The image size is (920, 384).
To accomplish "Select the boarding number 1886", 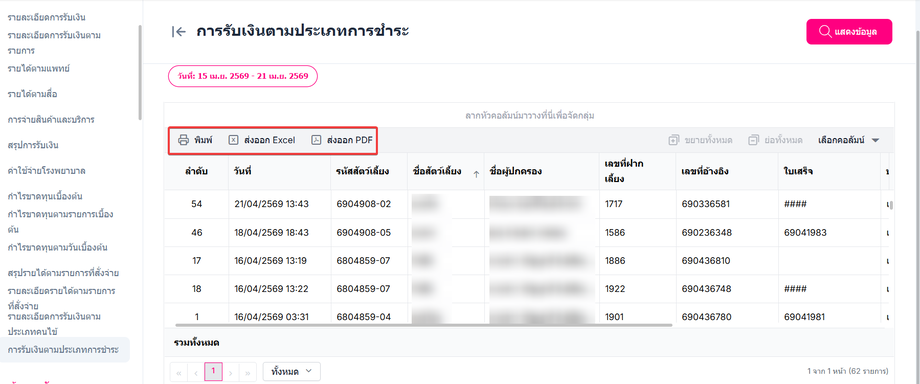I will 614,261.
